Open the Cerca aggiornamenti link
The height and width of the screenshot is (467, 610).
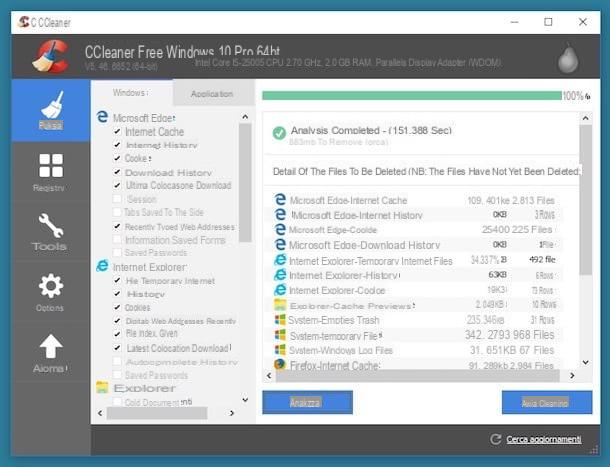[544, 439]
